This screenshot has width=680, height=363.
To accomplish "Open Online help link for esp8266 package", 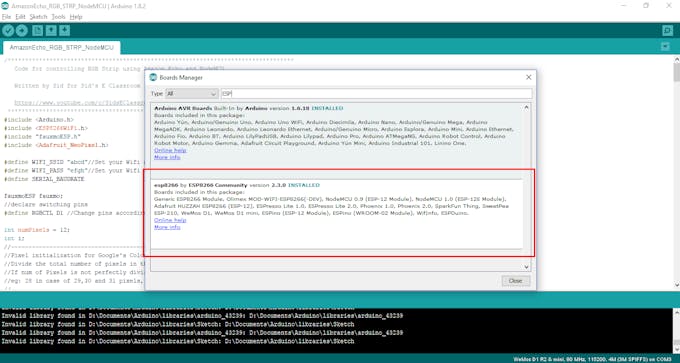I will click(x=170, y=220).
